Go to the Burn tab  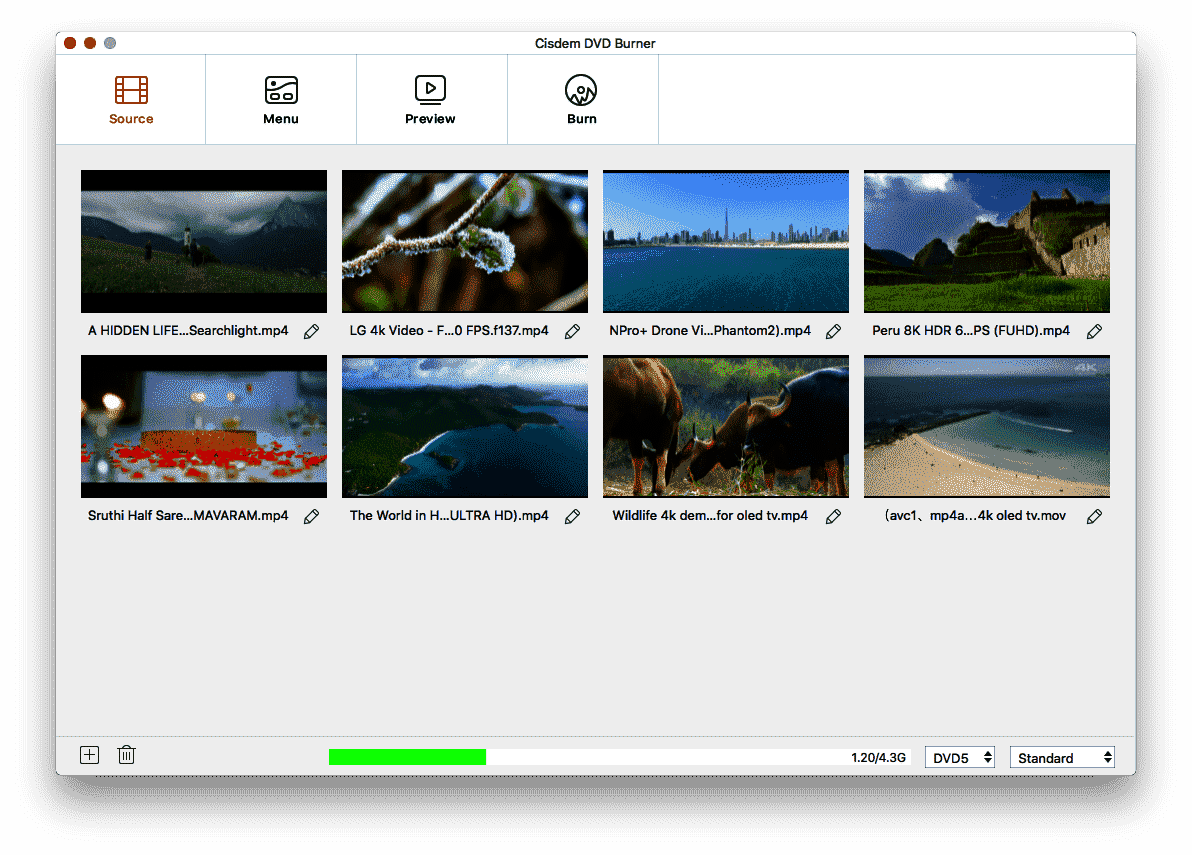click(x=581, y=100)
